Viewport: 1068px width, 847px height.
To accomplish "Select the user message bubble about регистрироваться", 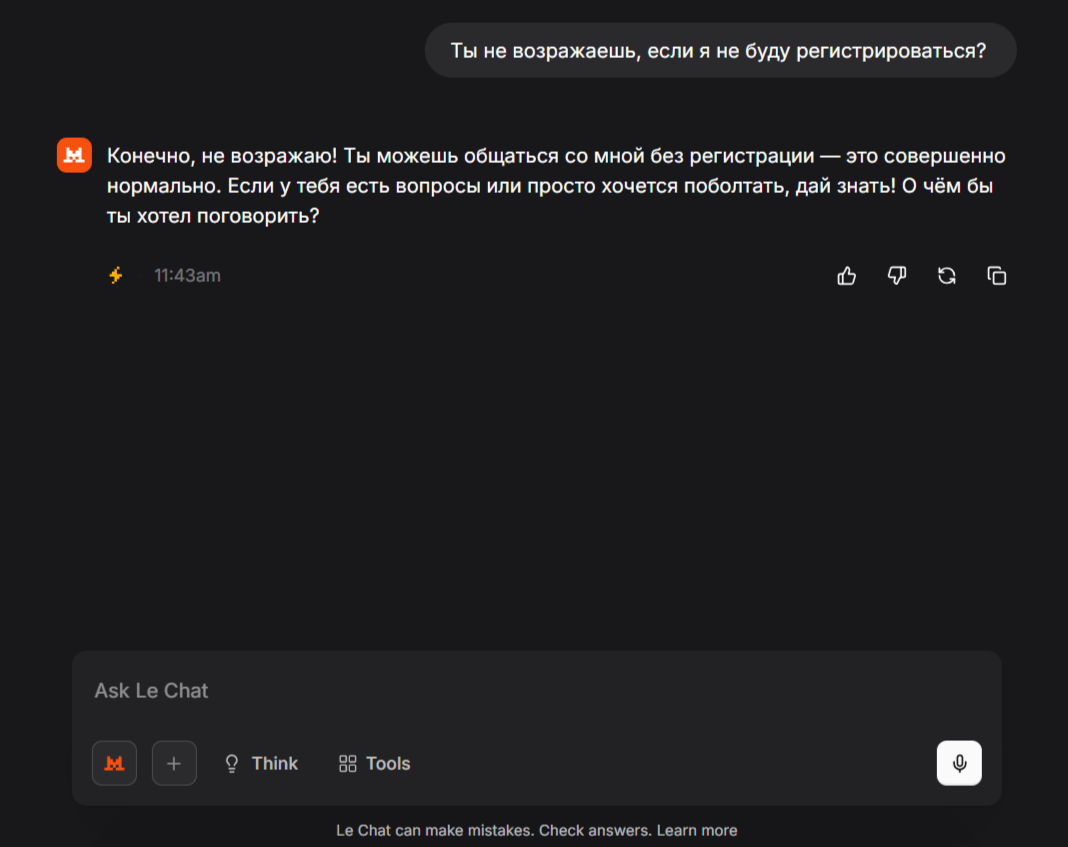I will [x=719, y=50].
